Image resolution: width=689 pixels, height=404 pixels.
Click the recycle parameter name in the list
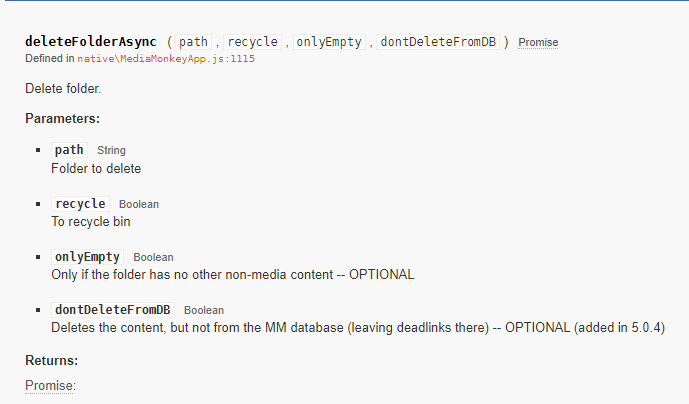80,204
